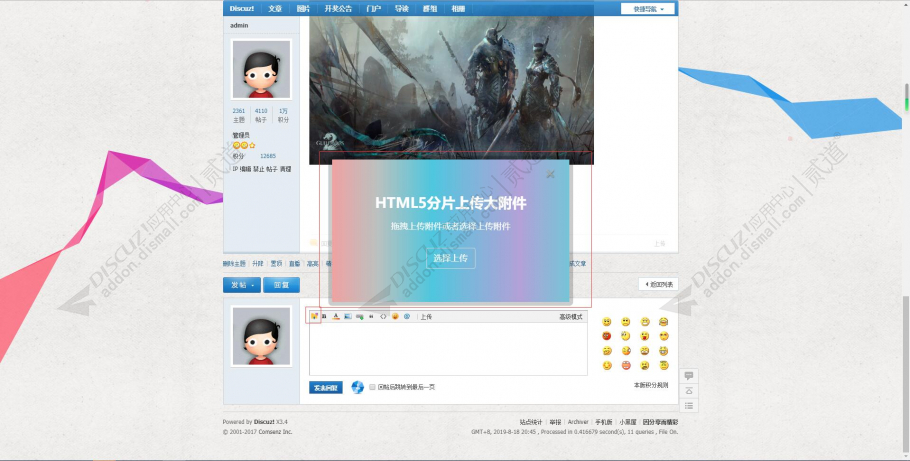Open the 群组 groups menu item
This screenshot has height=461, width=910.
point(430,9)
